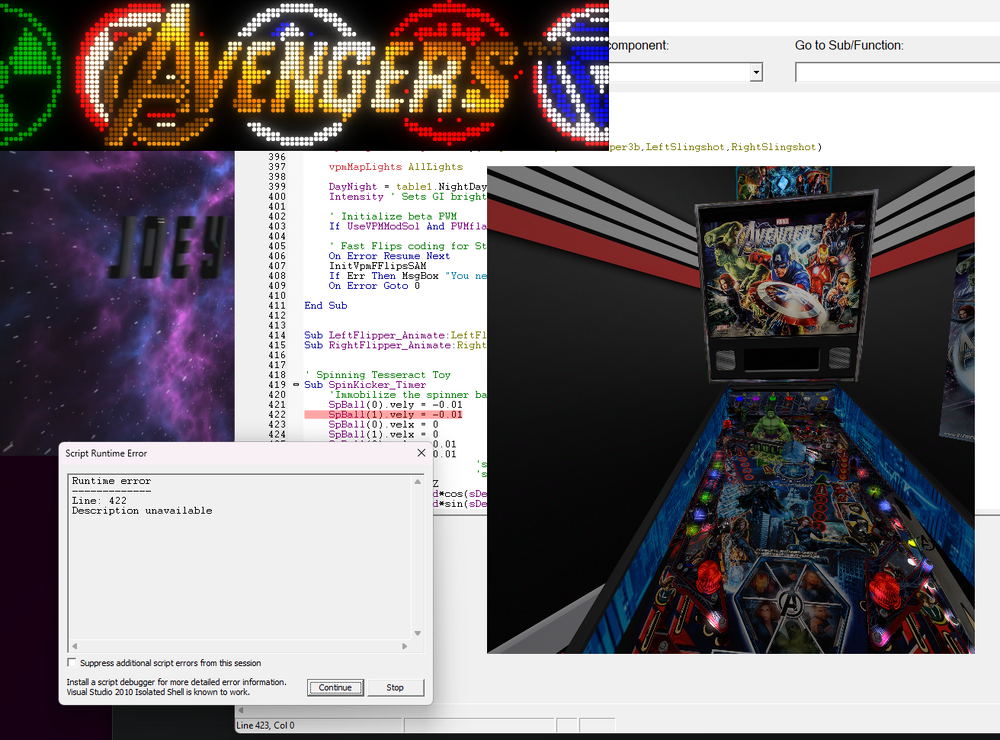Click 'DayNight = table1.NightDay' code line
The height and width of the screenshot is (740, 1000).
[408, 186]
